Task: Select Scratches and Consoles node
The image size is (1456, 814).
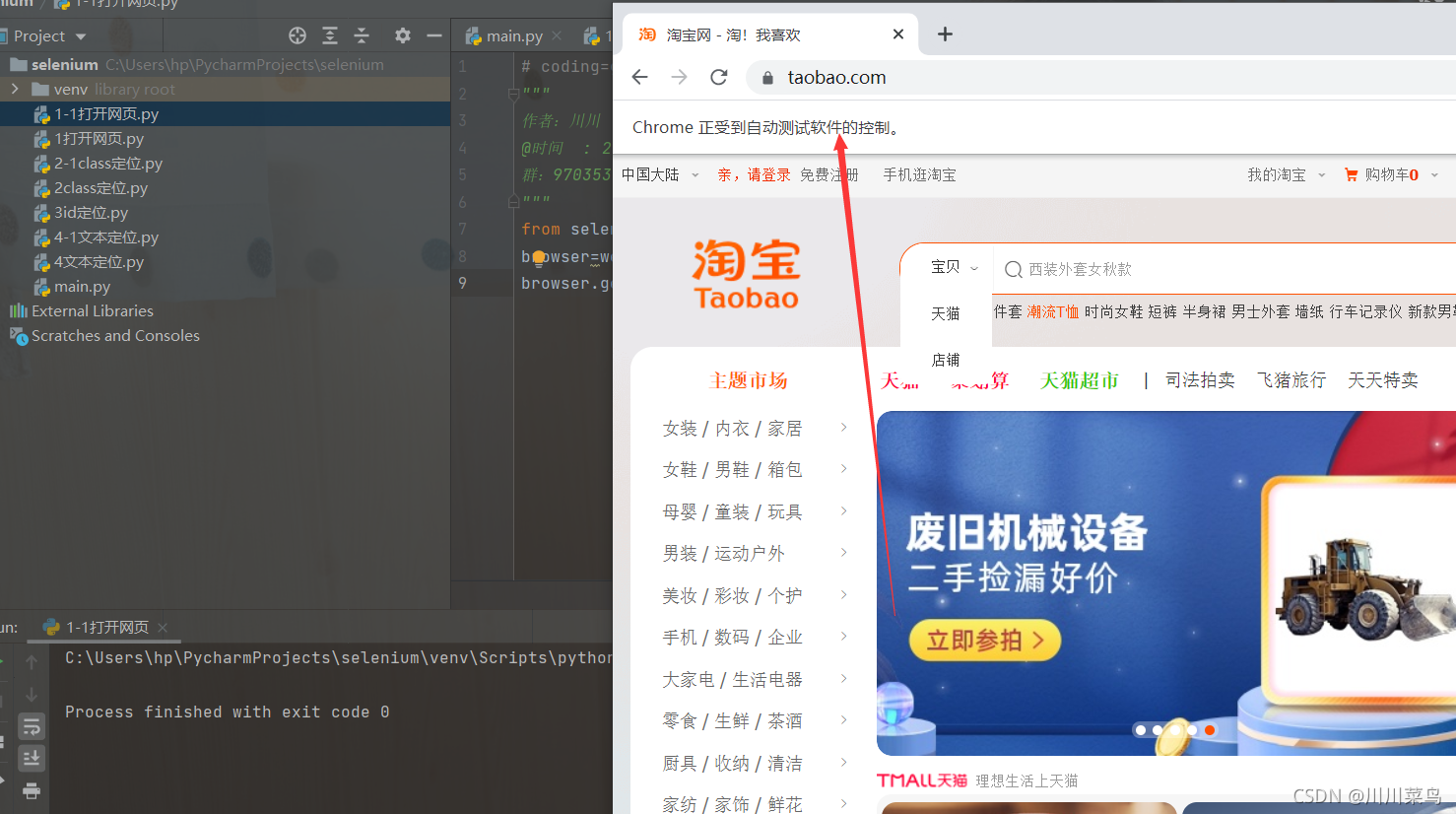Action: point(115,336)
